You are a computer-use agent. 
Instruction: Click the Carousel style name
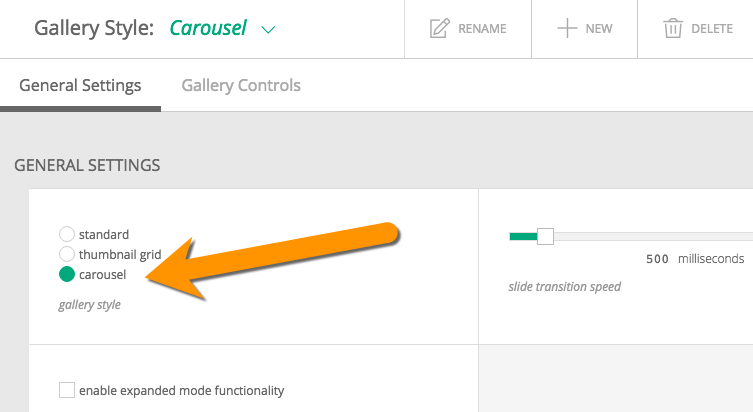208,28
